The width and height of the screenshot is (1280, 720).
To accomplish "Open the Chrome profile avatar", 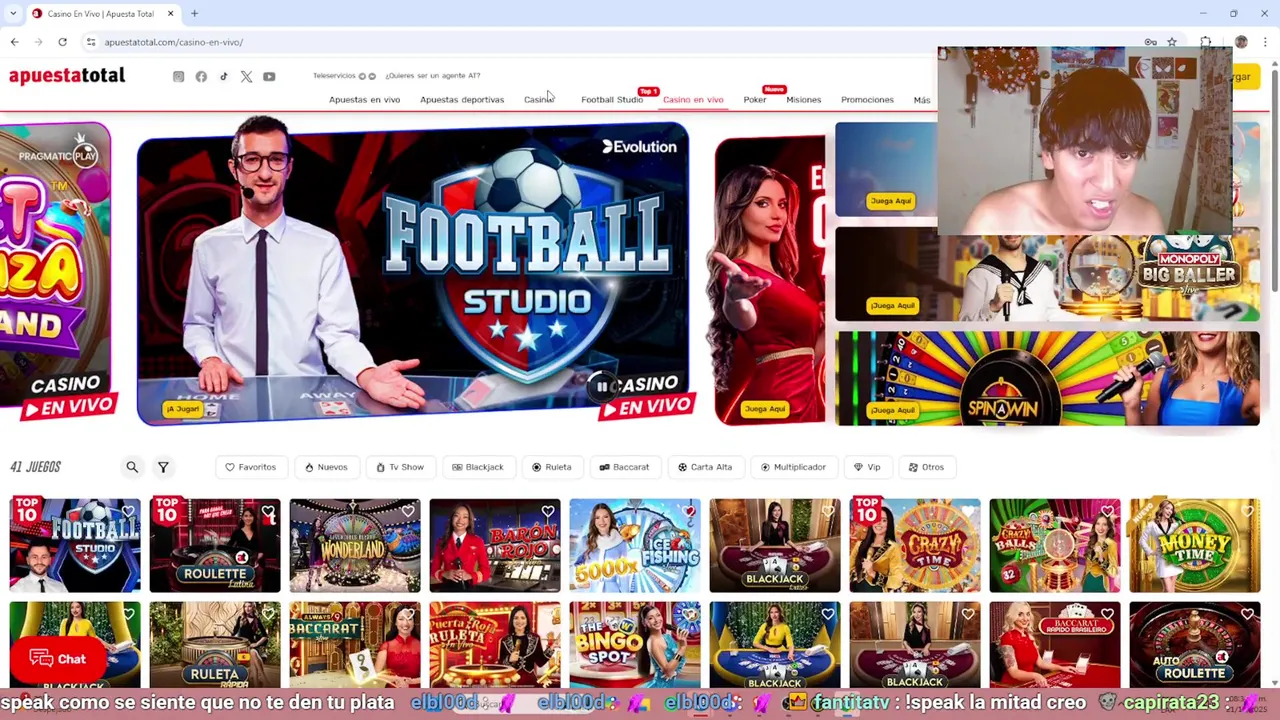I will click(1241, 42).
